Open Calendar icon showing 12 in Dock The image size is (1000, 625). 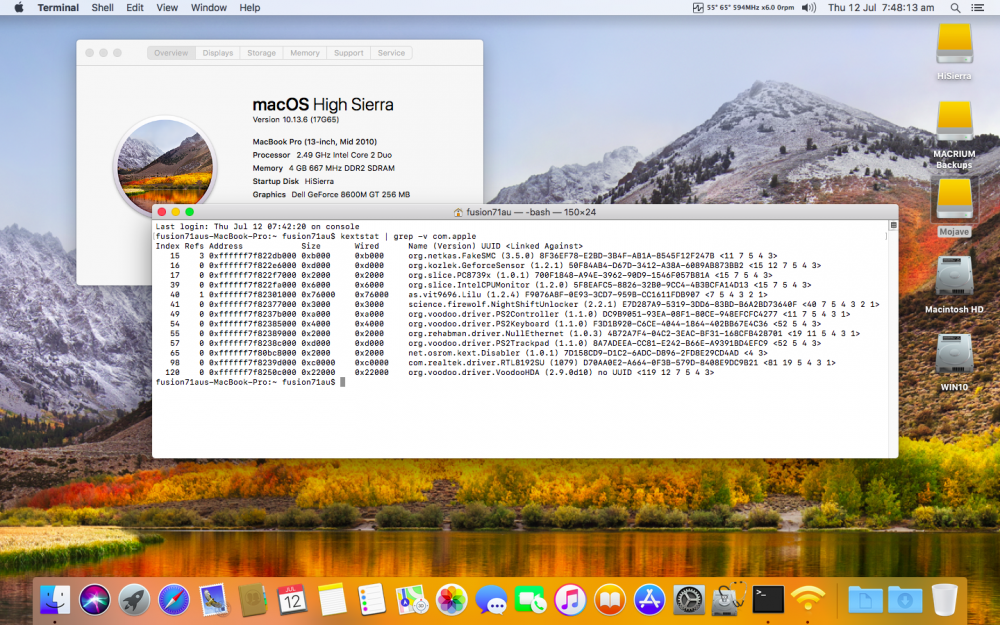[292, 599]
